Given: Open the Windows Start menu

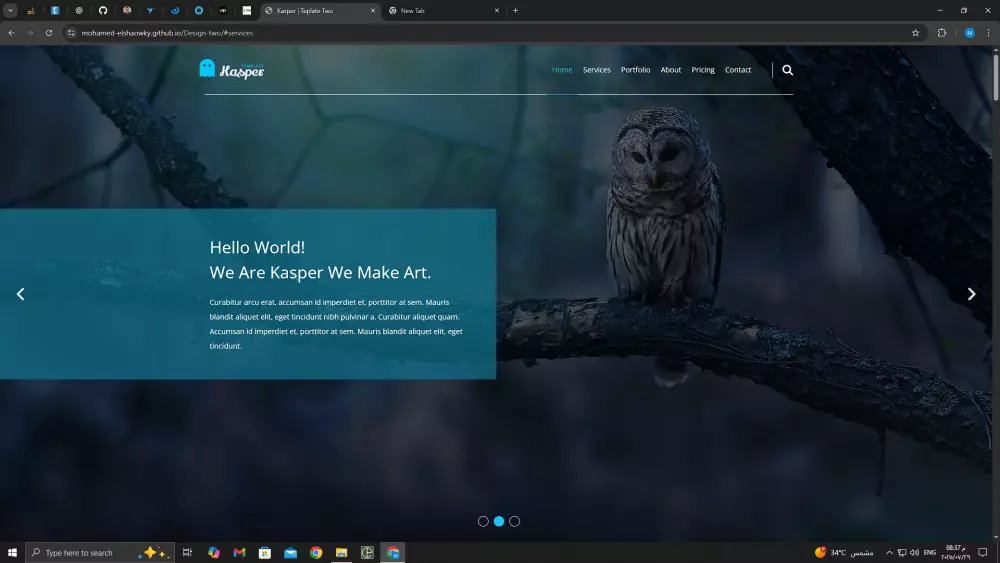Looking at the screenshot, I should (12, 553).
